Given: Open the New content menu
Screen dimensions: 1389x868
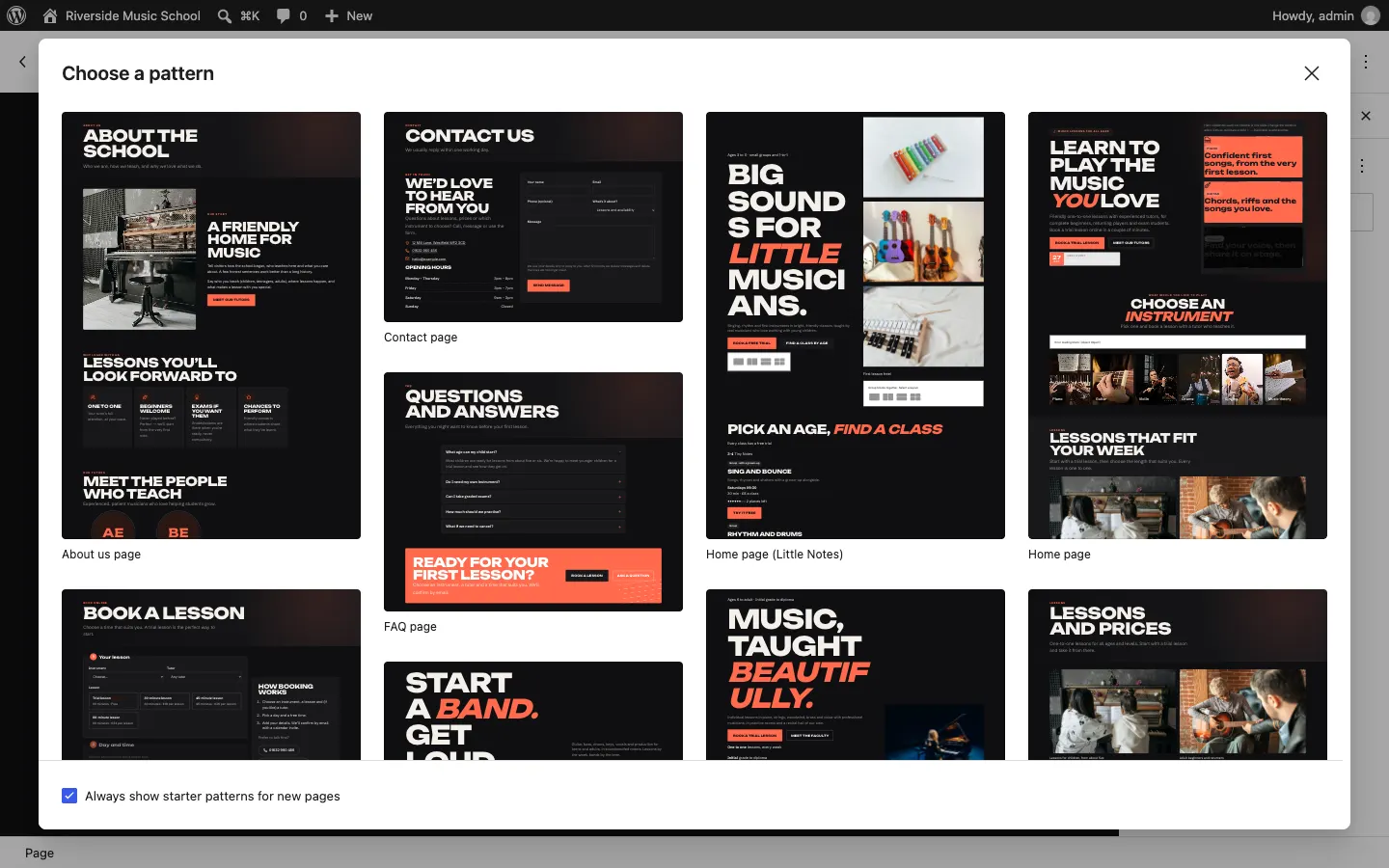Looking at the screenshot, I should point(348,15).
